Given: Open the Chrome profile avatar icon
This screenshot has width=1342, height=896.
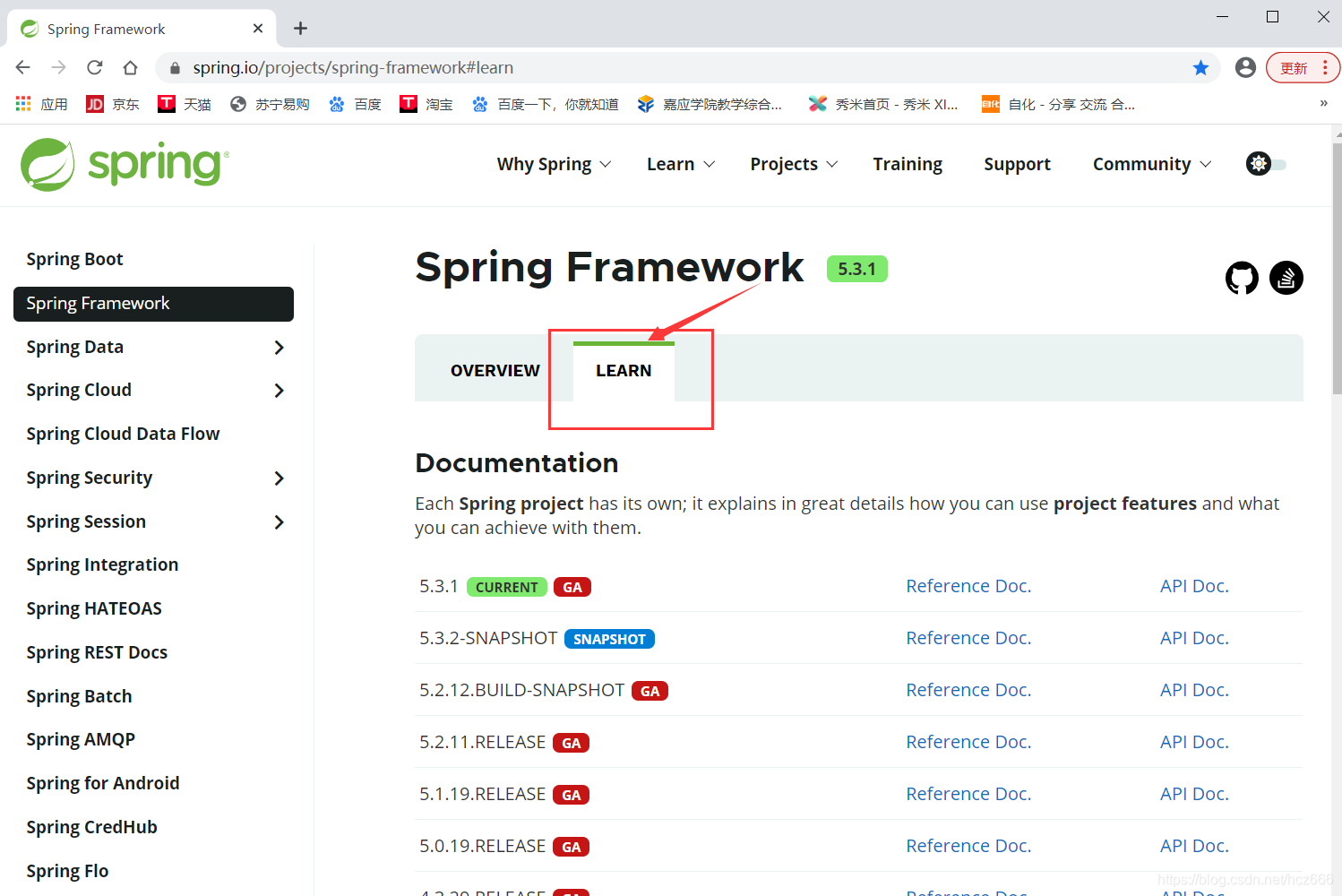Looking at the screenshot, I should click(1245, 67).
